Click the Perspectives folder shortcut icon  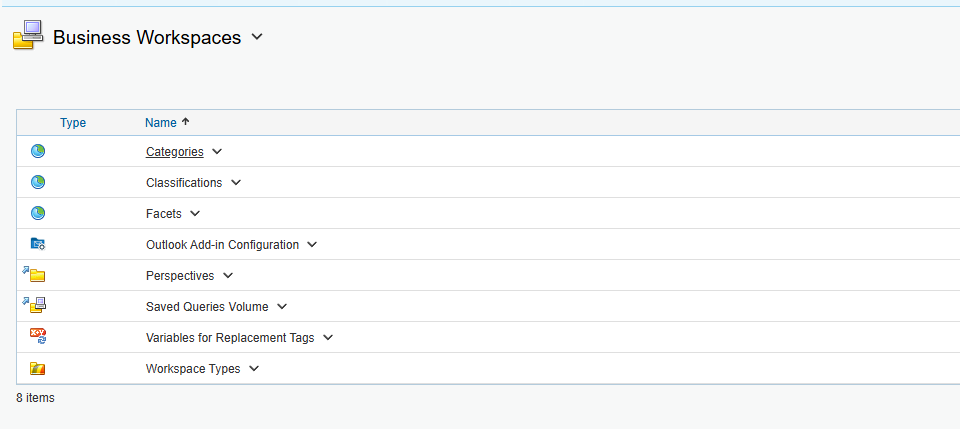[36, 275]
